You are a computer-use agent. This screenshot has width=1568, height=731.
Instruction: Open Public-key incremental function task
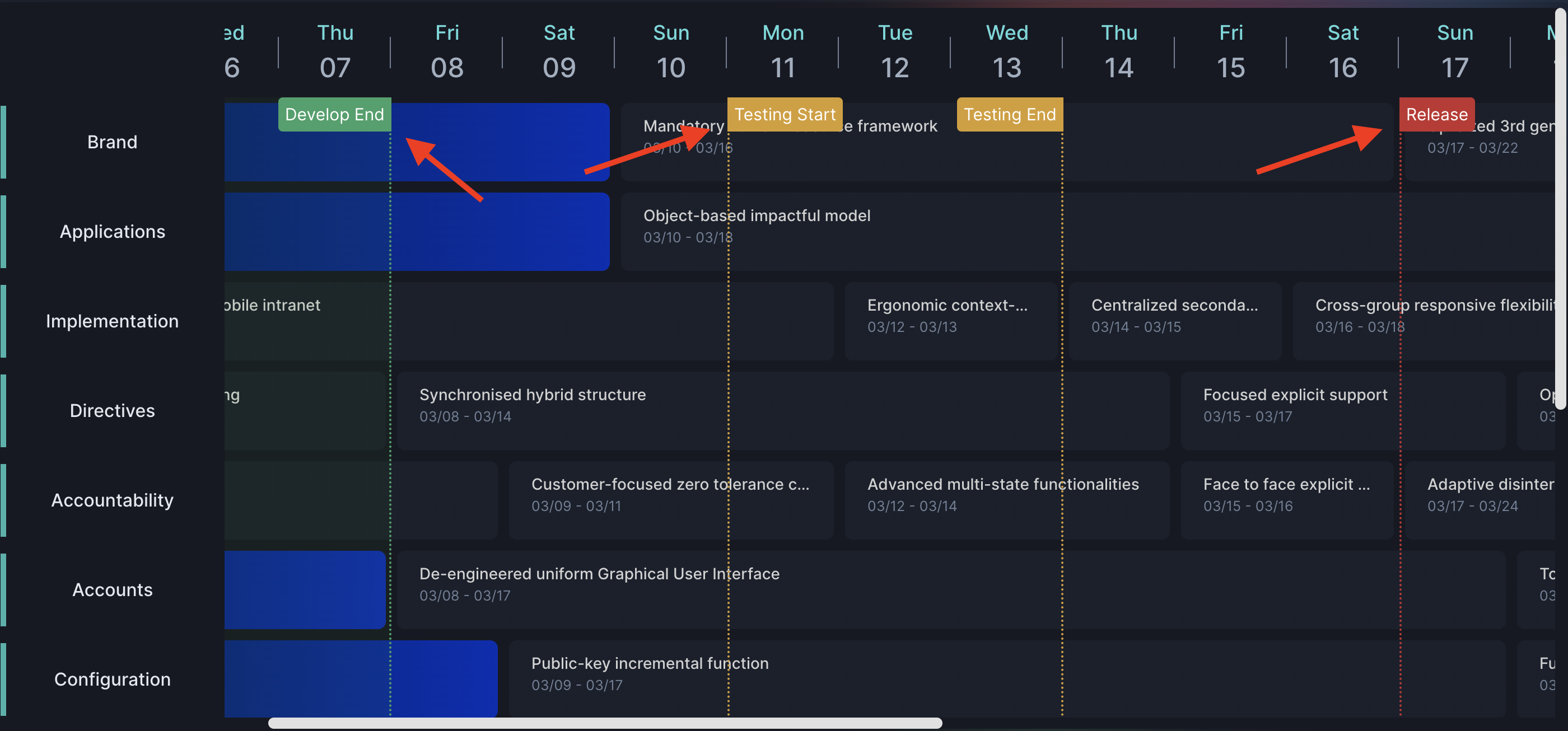click(650, 673)
